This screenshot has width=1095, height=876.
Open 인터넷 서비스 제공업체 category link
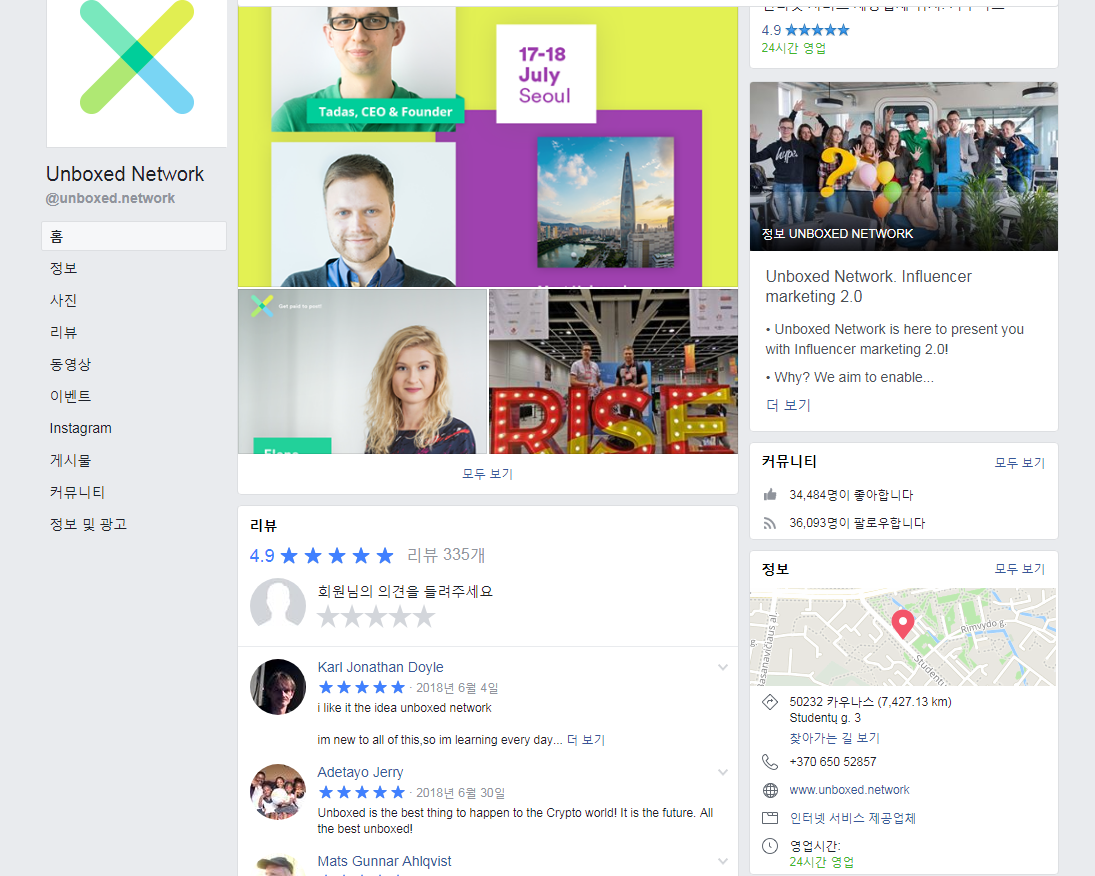(x=852, y=818)
